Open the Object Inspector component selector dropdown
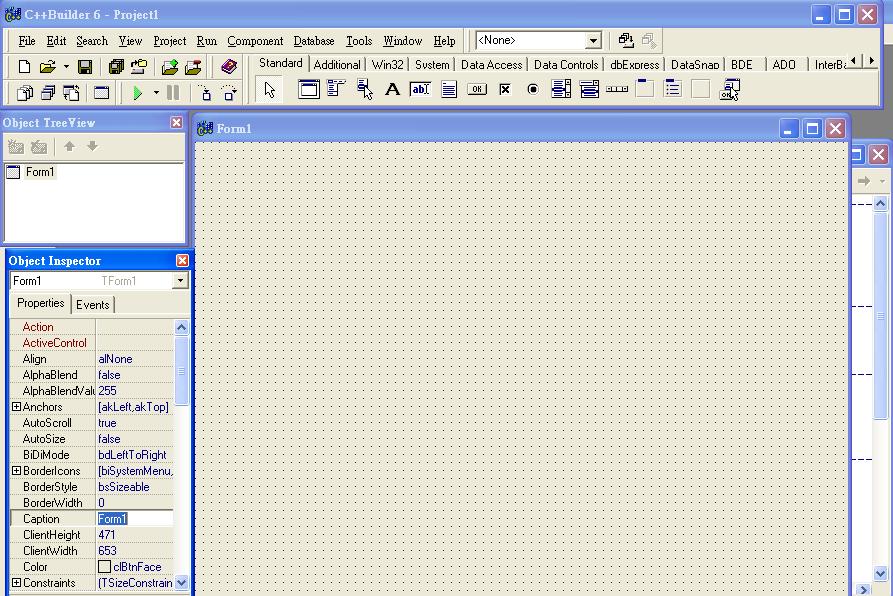The image size is (893, 596). pyautogui.click(x=180, y=281)
